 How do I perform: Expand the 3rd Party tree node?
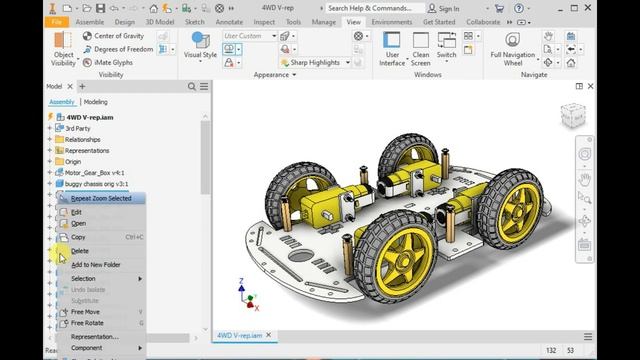(x=50, y=128)
